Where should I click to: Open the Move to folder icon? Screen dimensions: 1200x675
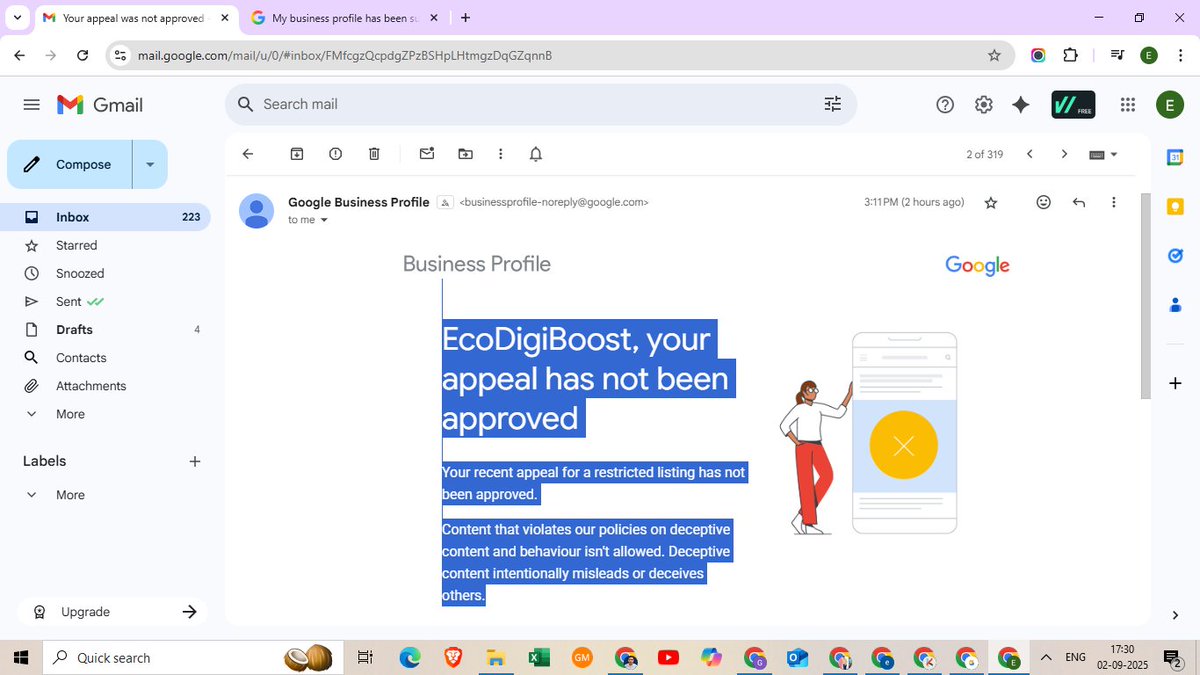point(465,154)
